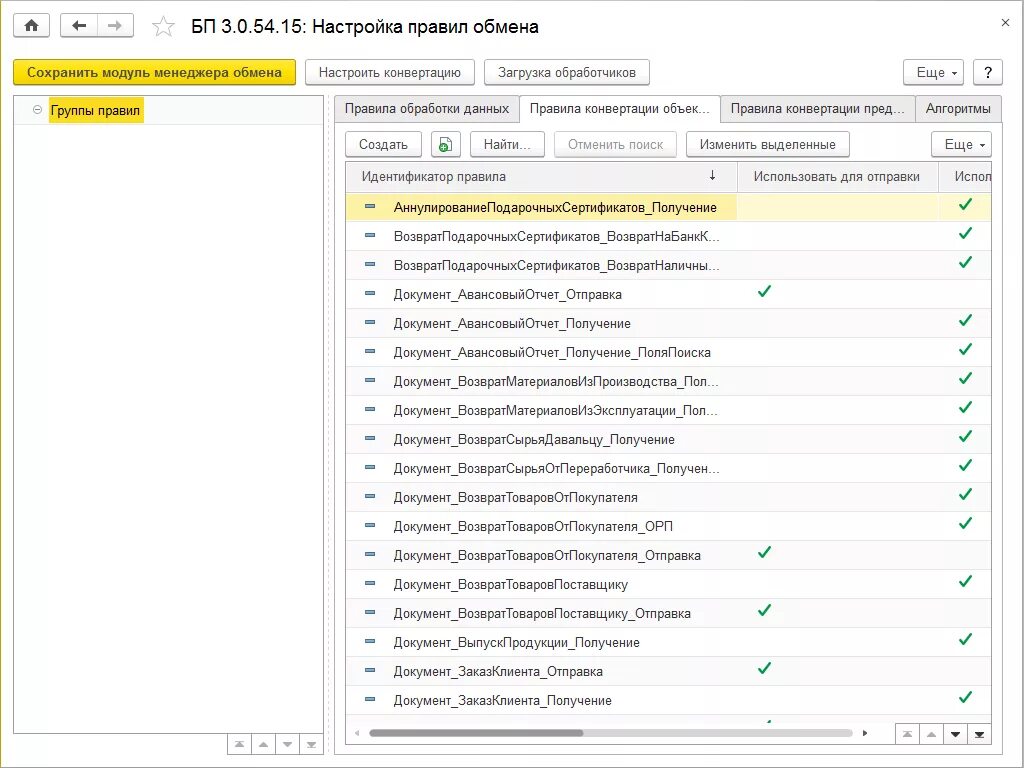Open the table toolbar Еще dropdown

(x=961, y=144)
